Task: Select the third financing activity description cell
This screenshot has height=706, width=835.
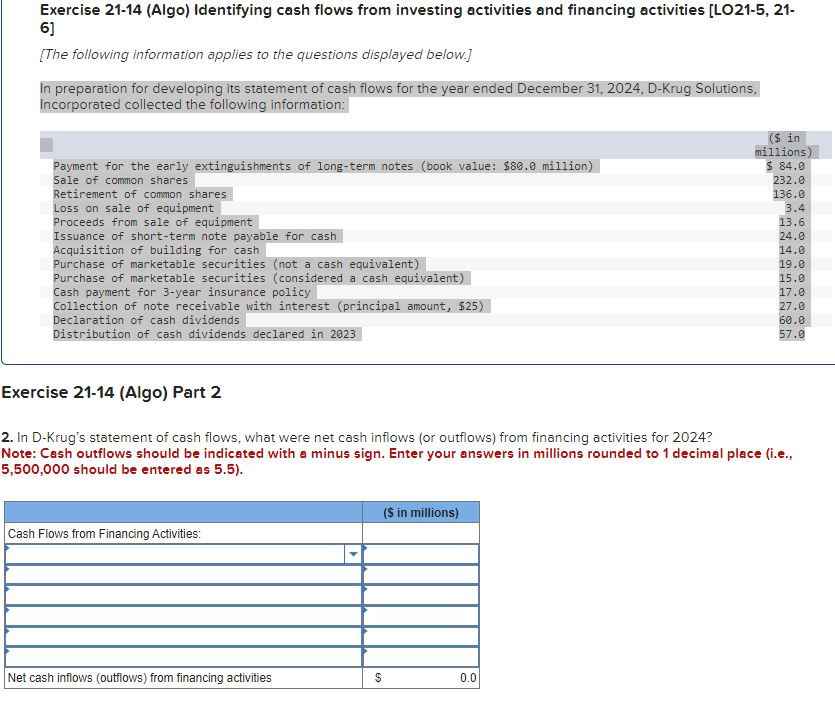Action: [184, 595]
